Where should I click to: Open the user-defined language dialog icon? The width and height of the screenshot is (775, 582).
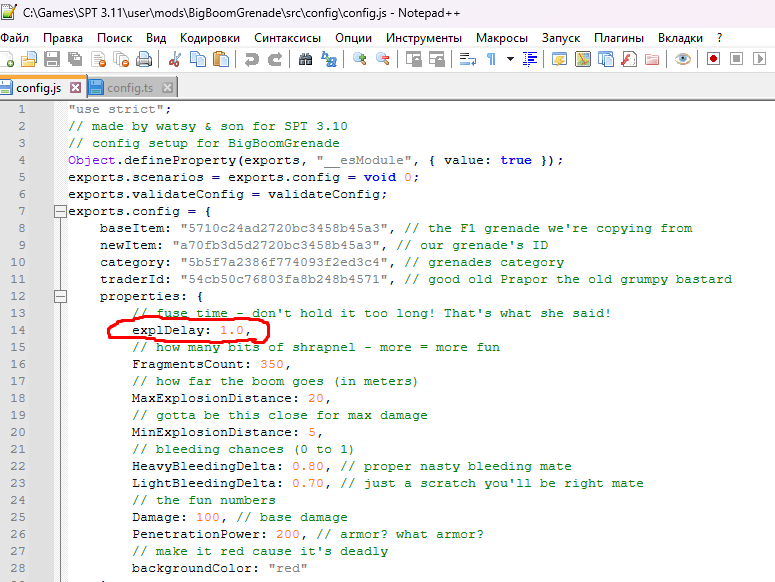tap(560, 59)
